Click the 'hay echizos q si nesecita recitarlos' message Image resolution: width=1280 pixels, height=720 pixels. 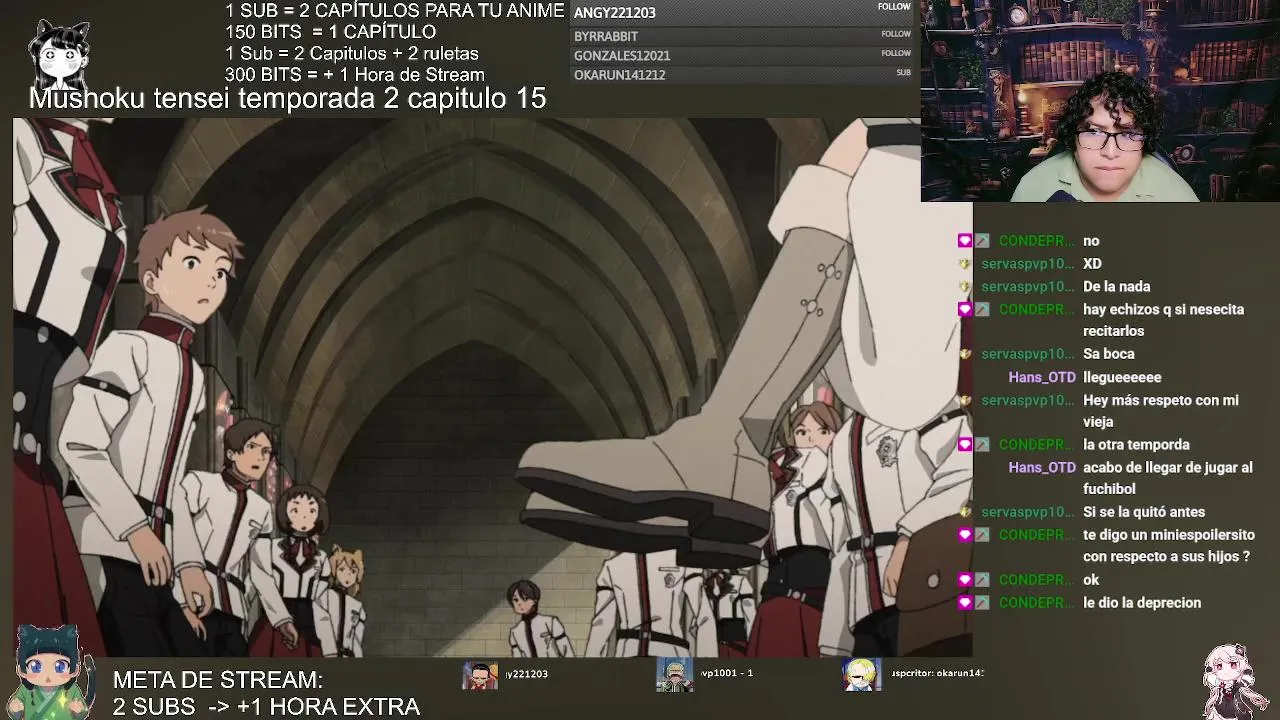1164,320
